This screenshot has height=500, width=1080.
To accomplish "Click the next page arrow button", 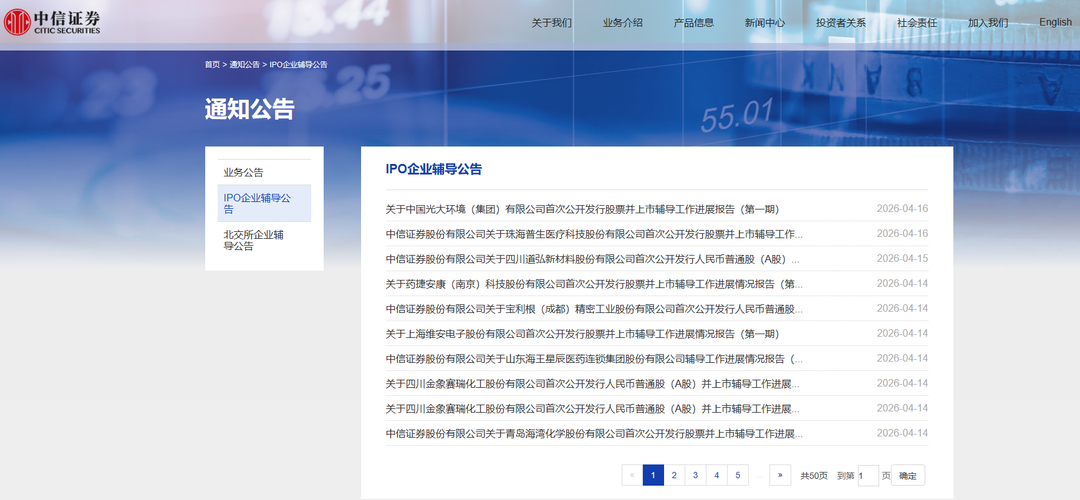I will (780, 475).
